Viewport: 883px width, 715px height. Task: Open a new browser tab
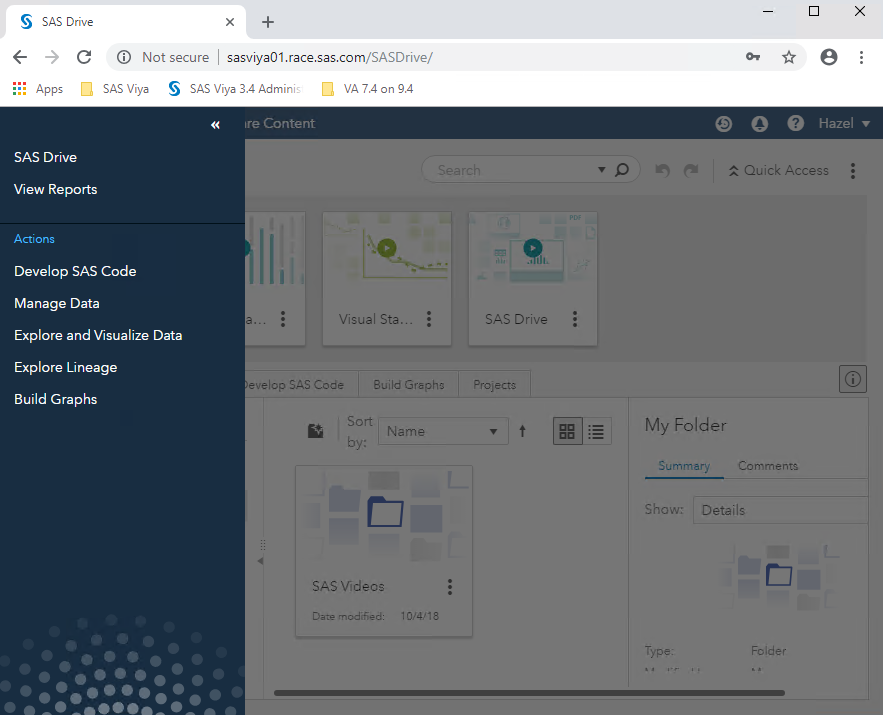pos(268,22)
